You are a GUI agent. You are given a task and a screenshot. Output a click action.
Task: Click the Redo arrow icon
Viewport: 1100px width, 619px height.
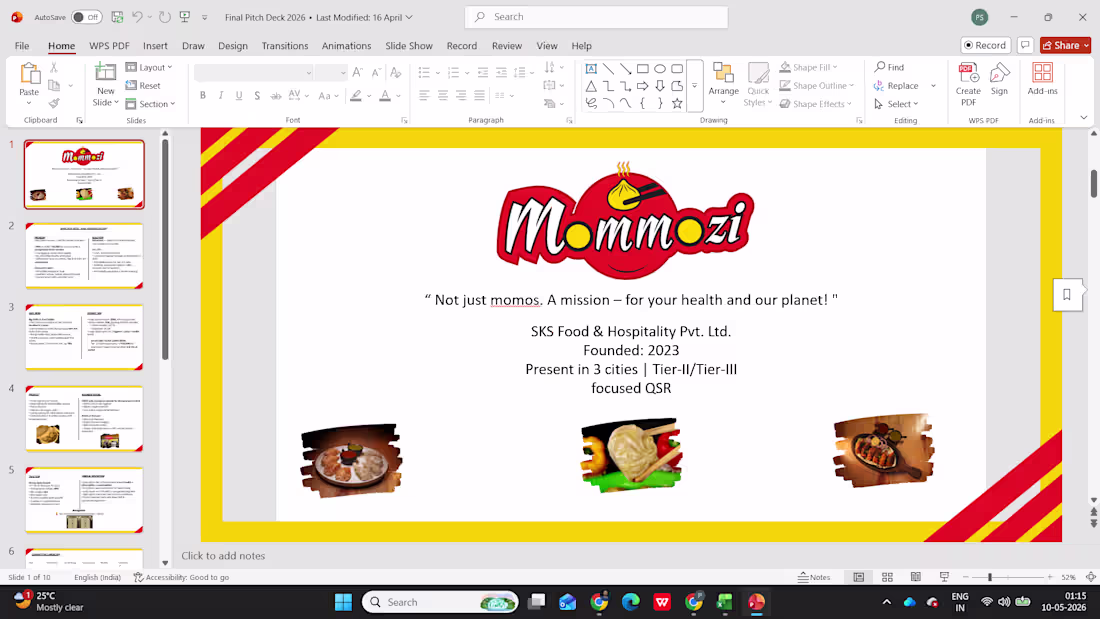point(165,17)
